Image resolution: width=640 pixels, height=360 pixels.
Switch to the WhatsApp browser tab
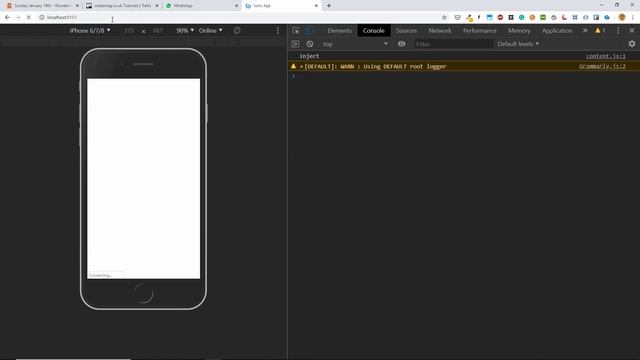(x=202, y=6)
